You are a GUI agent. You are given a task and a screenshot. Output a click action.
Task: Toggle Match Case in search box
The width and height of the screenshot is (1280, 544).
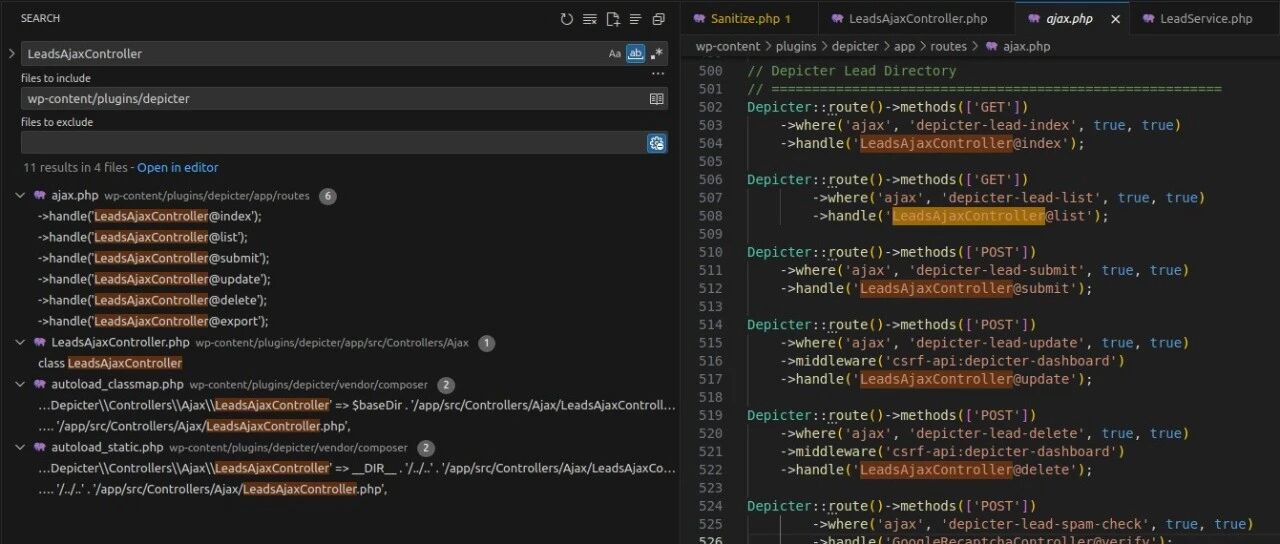click(x=615, y=54)
